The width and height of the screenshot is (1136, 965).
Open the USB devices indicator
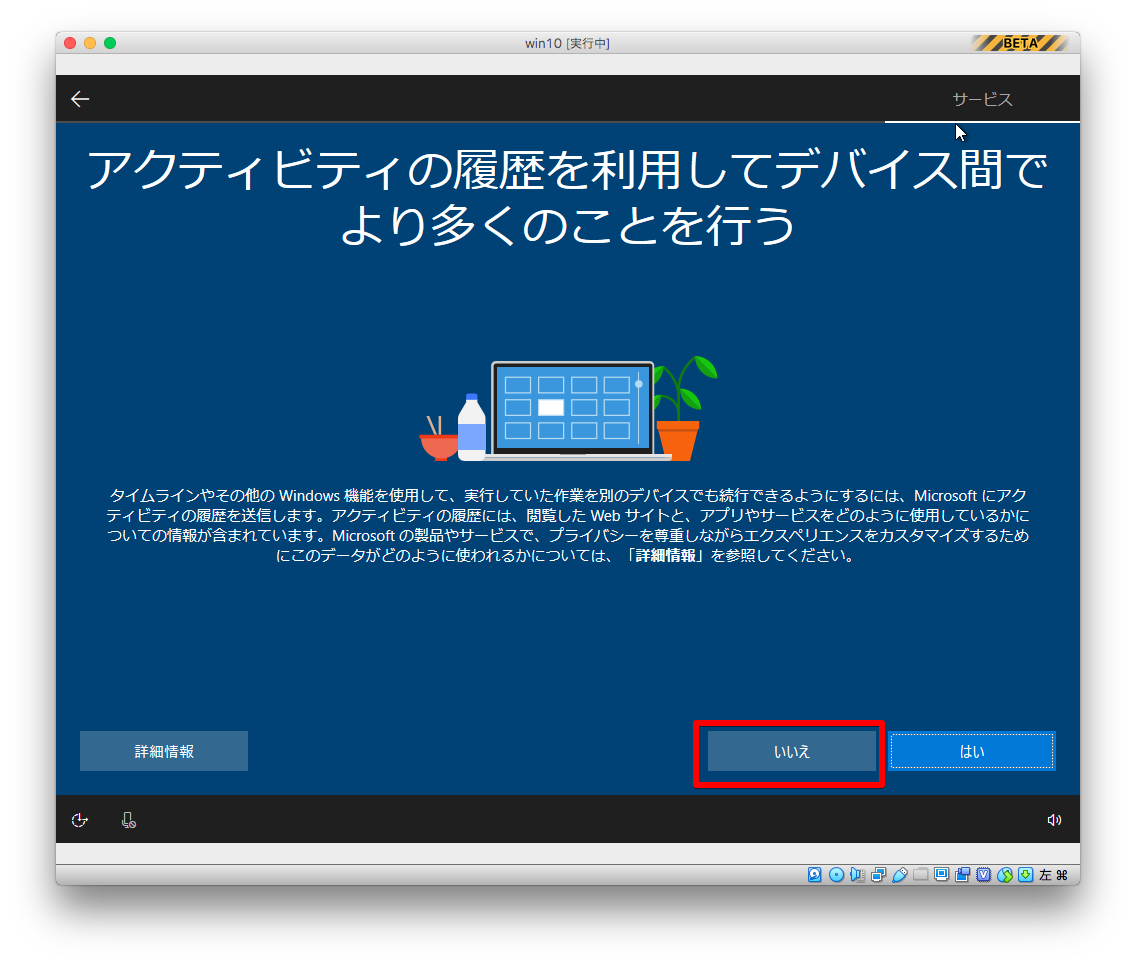coord(899,875)
